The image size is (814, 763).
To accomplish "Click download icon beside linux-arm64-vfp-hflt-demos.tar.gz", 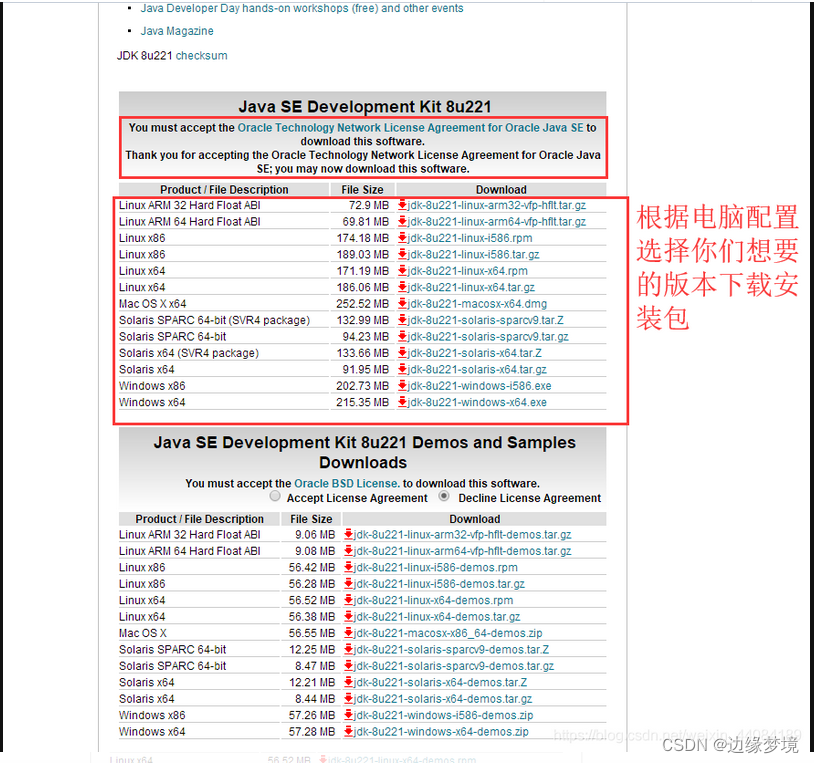I will [x=348, y=551].
